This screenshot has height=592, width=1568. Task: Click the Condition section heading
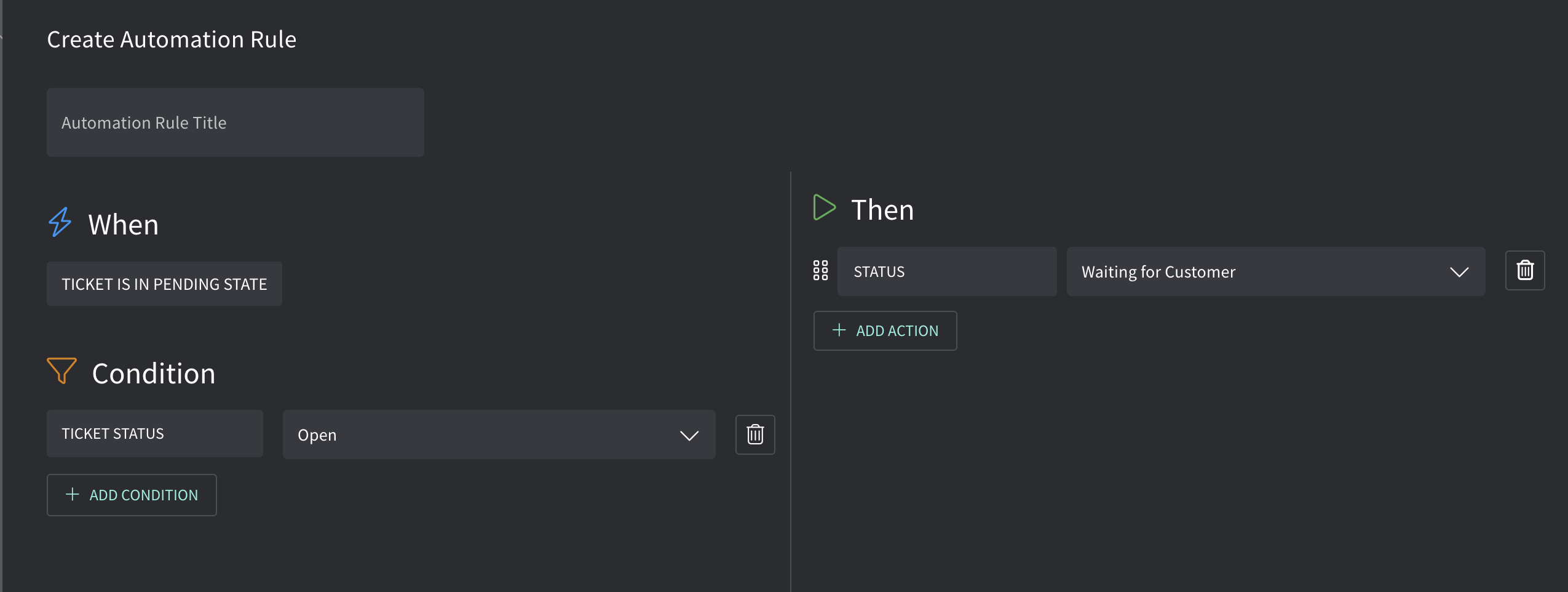point(154,374)
